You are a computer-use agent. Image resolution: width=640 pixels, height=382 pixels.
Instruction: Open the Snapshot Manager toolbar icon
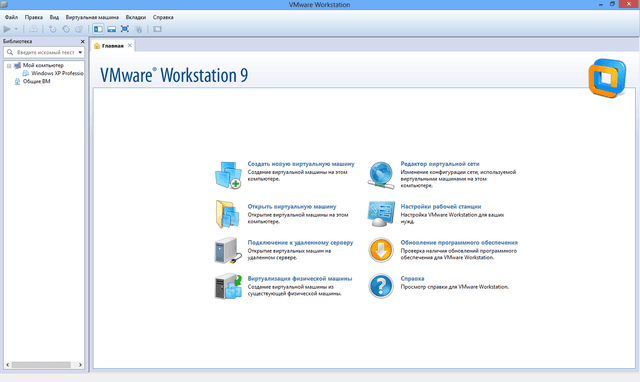[79, 29]
